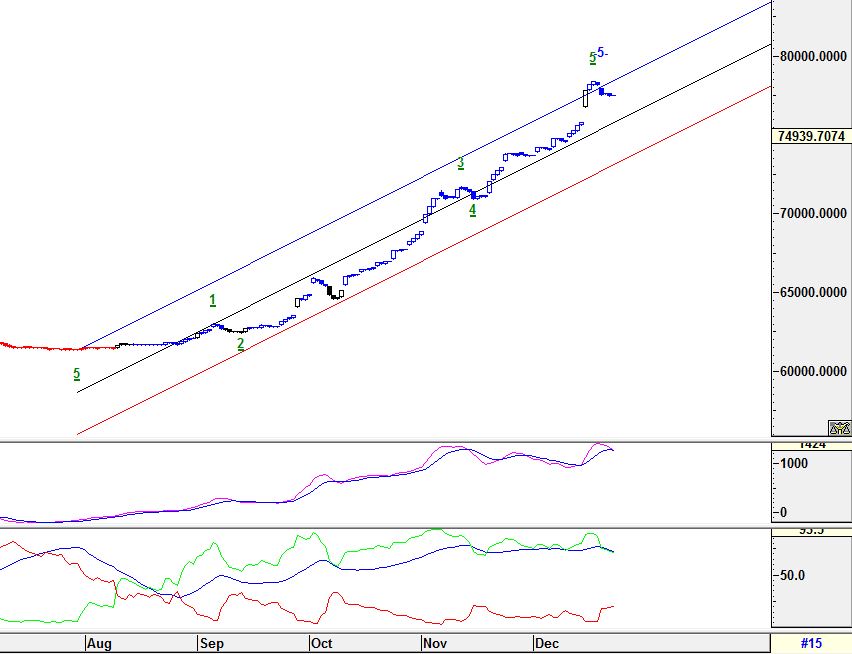Click the Oct label on time axis
This screenshot has height=654, width=852.
pyautogui.click(x=321, y=643)
